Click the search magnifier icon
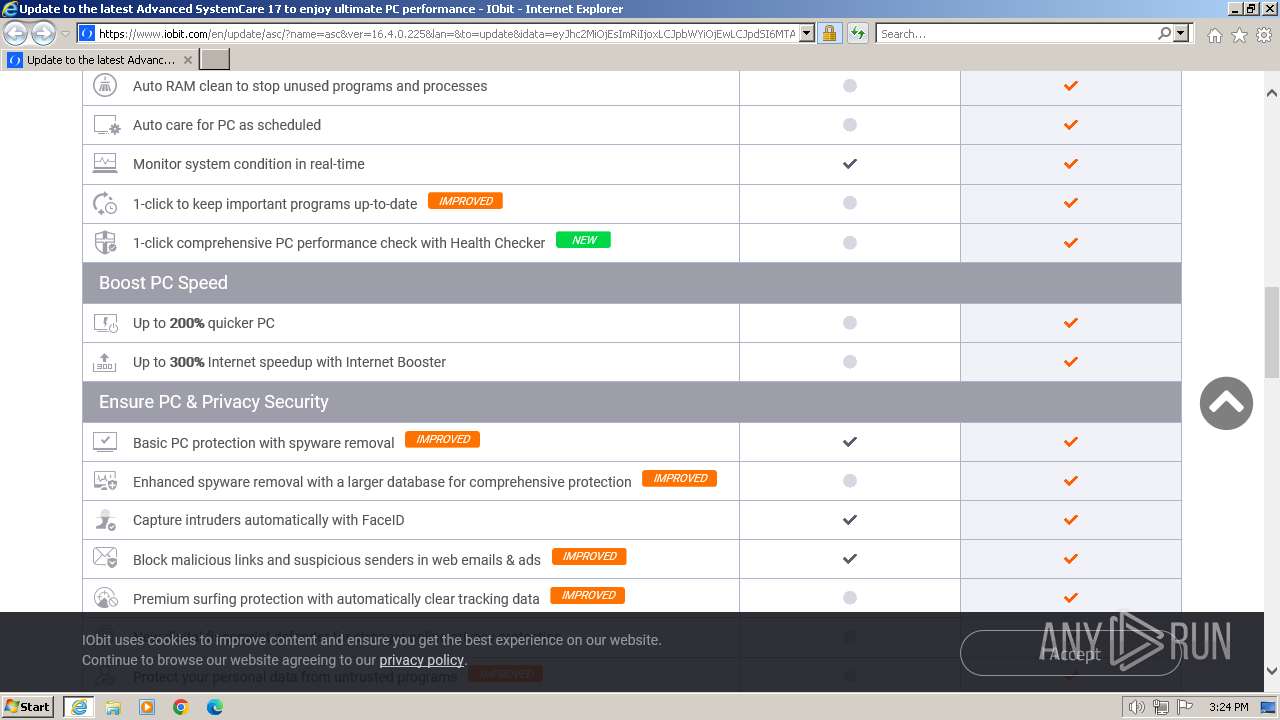Screen dimensions: 1280x720 pos(1164,33)
